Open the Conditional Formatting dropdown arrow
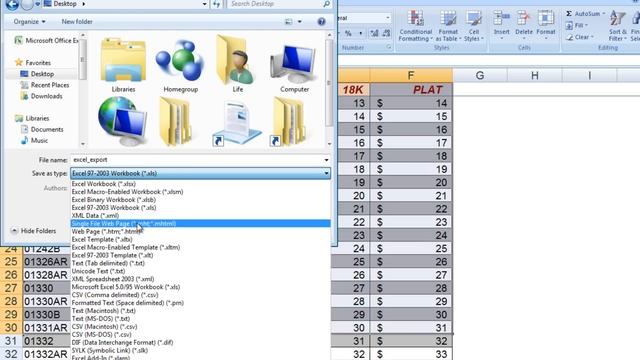Screen dimensions: 640x360 click(x=431, y=39)
